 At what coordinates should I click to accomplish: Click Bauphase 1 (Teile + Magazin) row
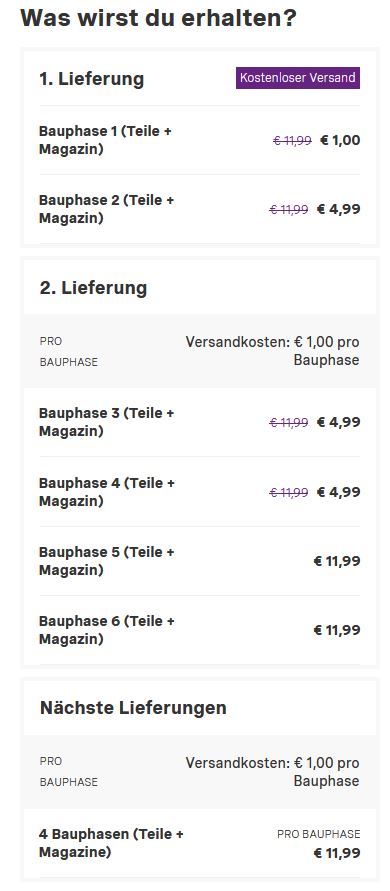point(200,140)
